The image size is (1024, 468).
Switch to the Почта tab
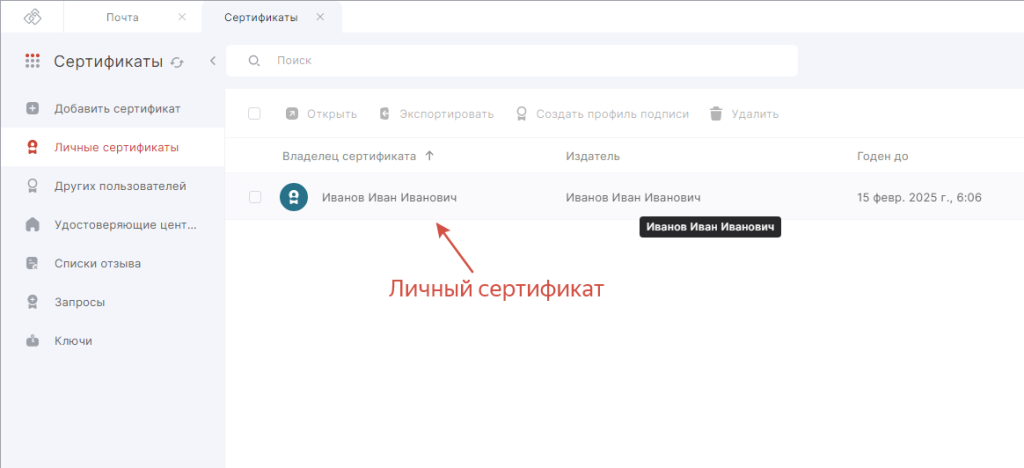[x=122, y=18]
